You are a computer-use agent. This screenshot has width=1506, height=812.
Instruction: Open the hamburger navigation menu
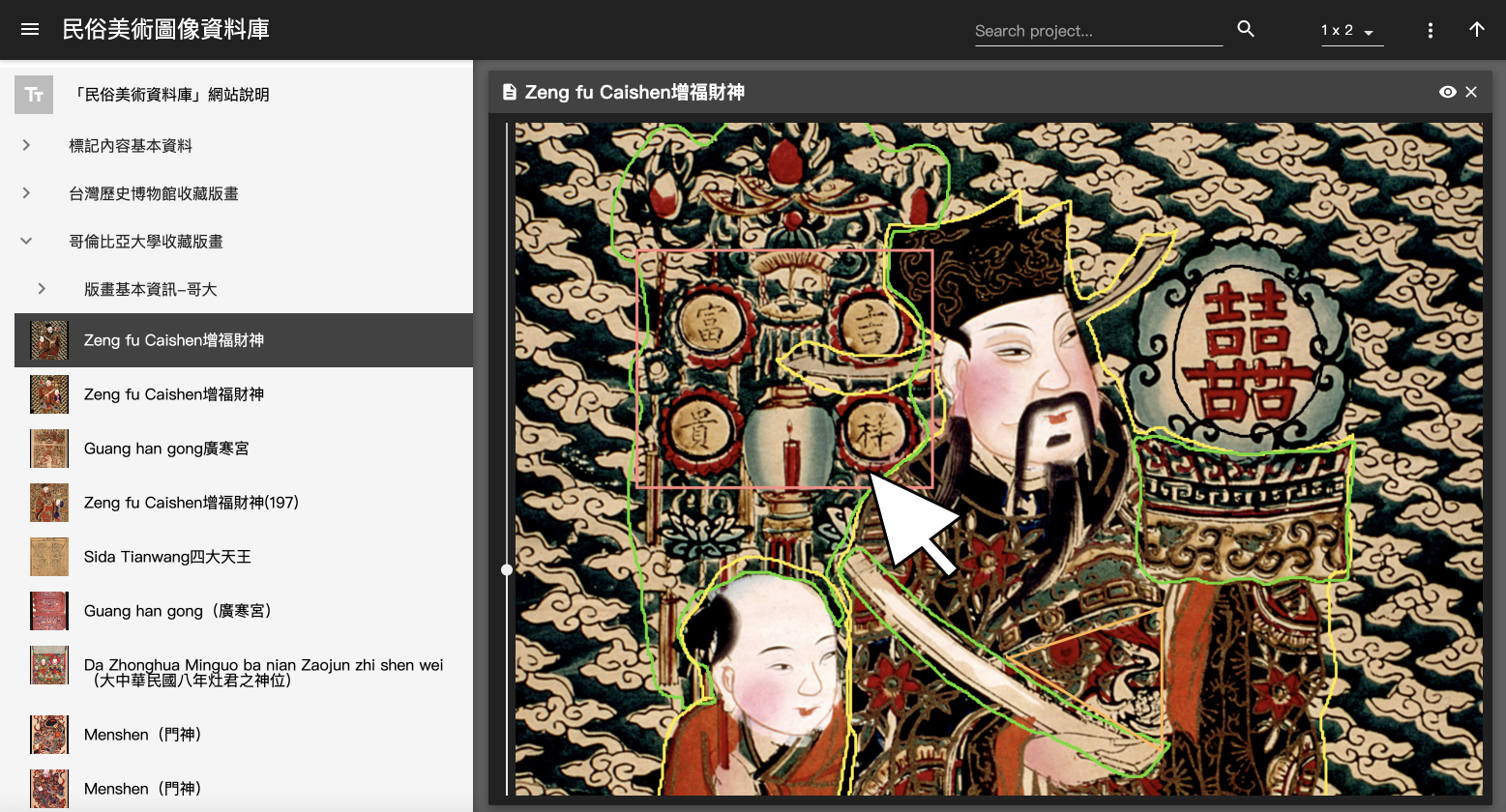click(x=30, y=29)
